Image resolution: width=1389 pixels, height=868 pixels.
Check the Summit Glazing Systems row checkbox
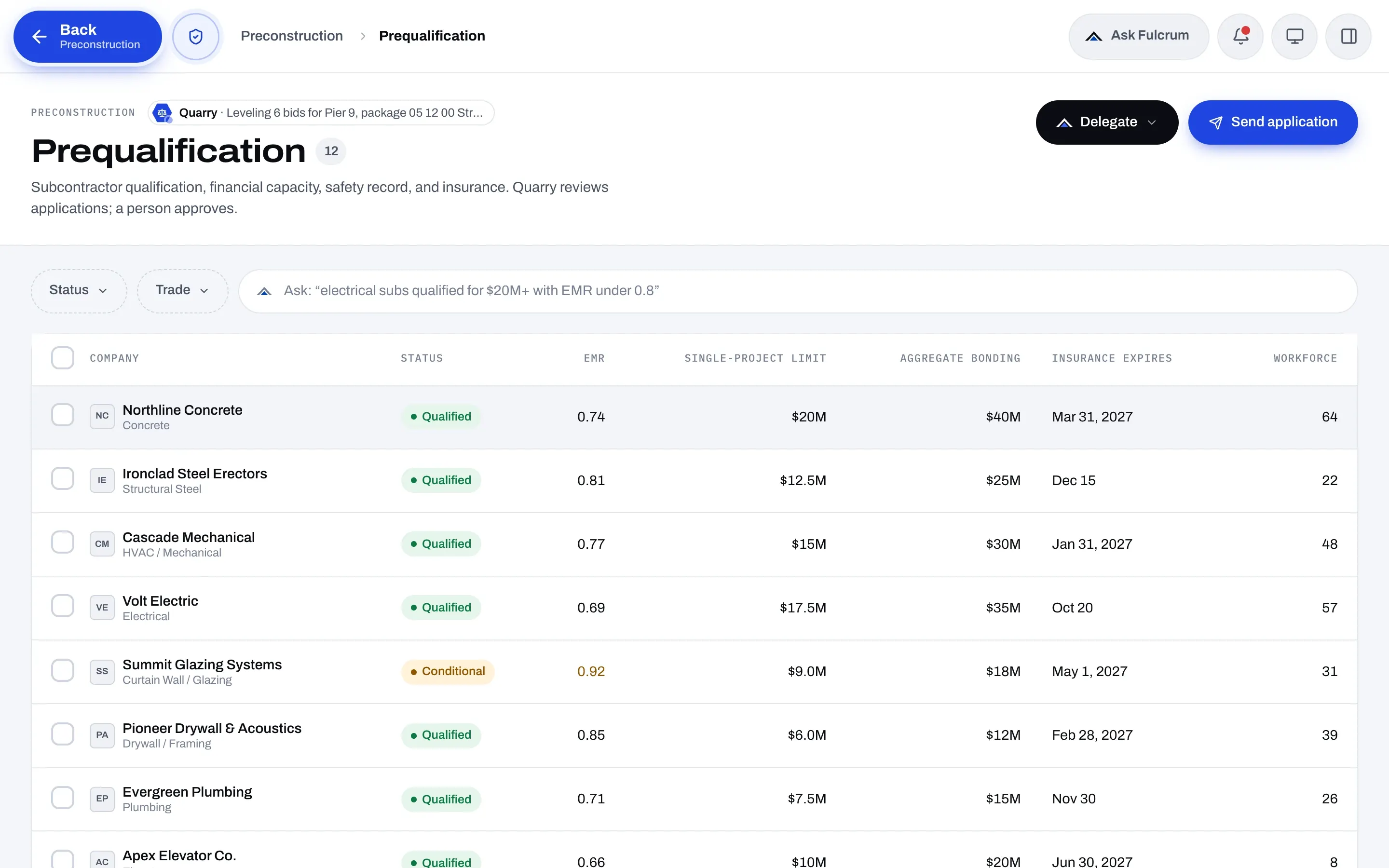tap(63, 670)
